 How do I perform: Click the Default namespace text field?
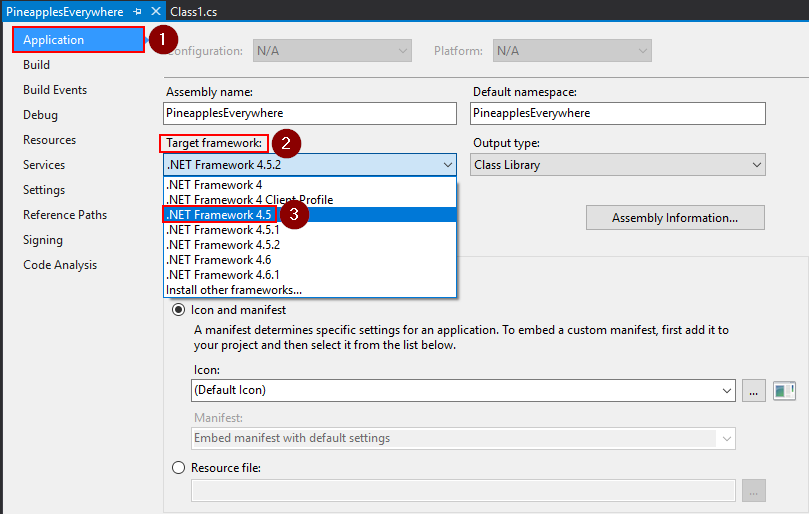click(617, 113)
